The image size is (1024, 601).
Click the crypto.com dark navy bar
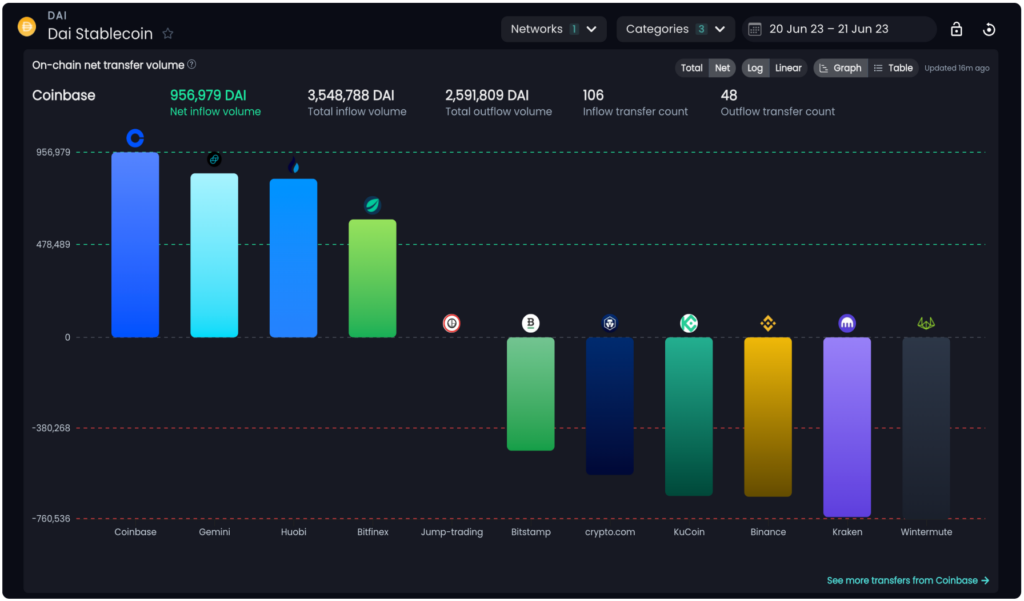tap(610, 406)
